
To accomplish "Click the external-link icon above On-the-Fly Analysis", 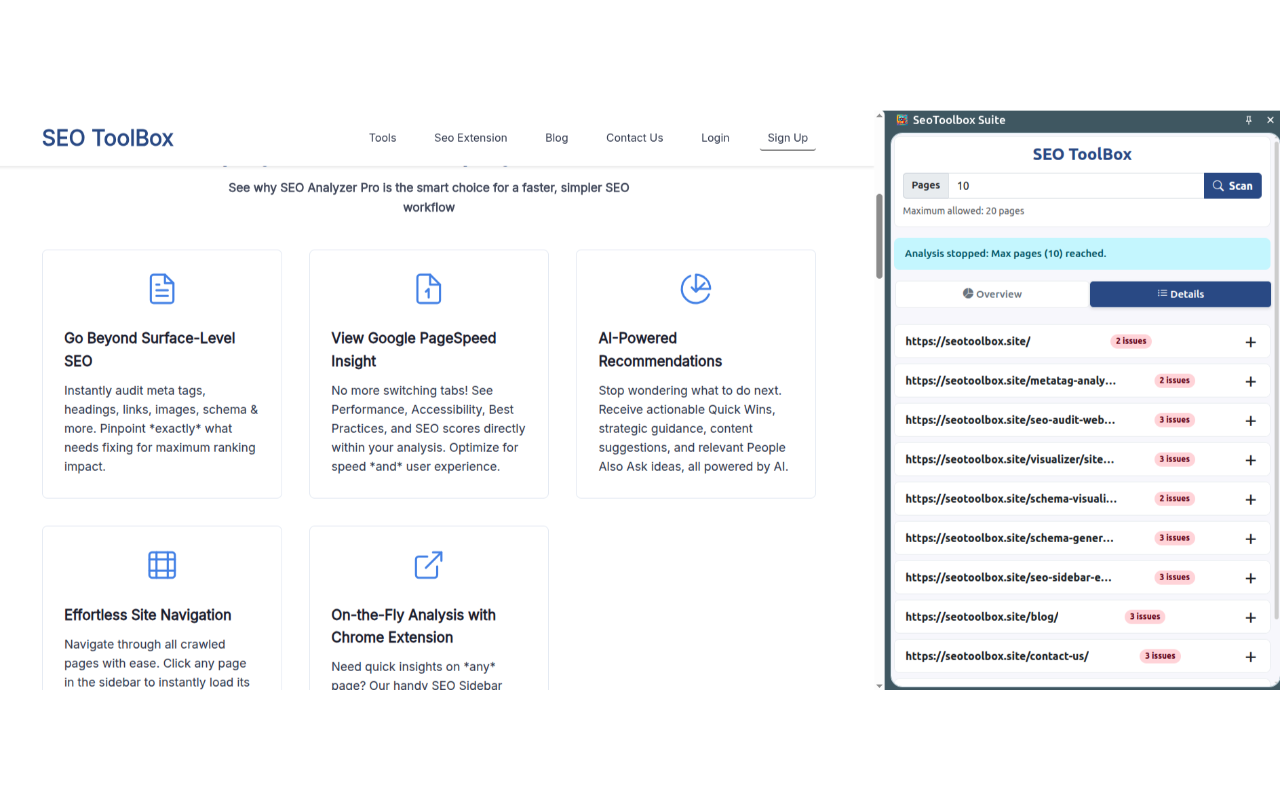I will [x=428, y=564].
